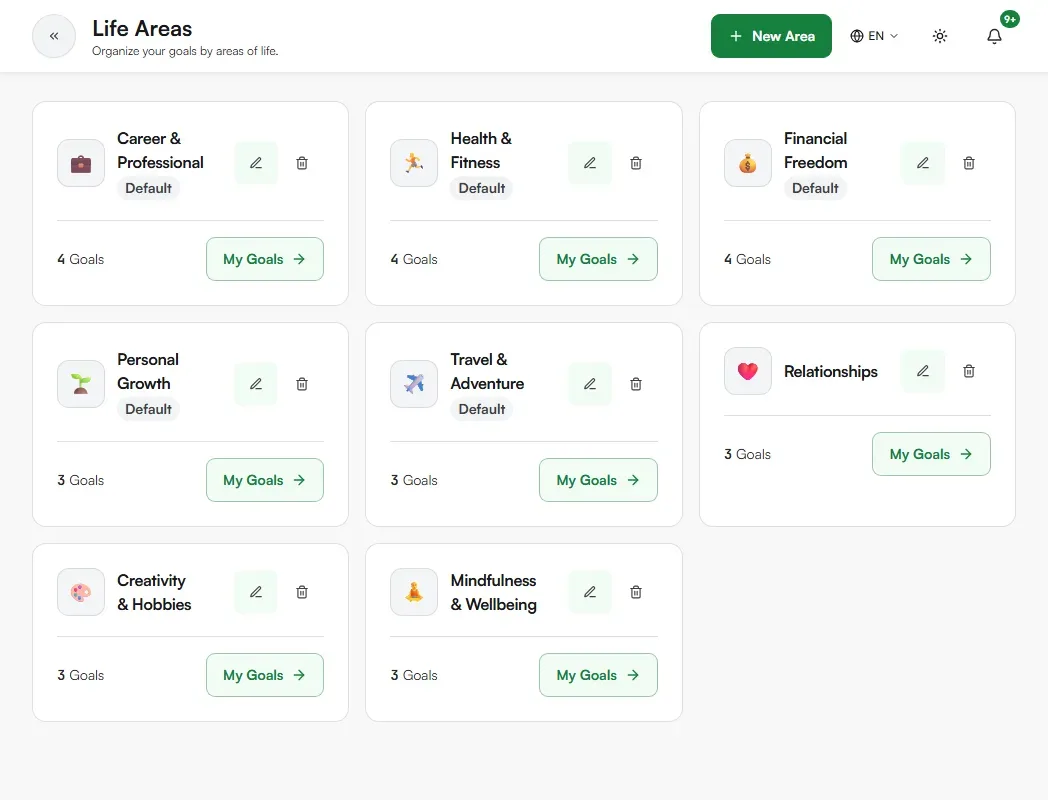1048x800 pixels.
Task: Edit the Travel & Adventure area
Action: click(x=590, y=384)
